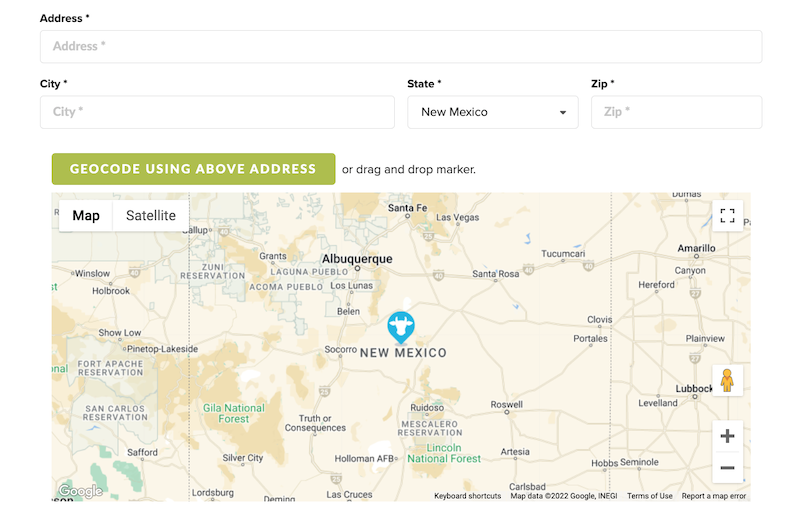Click the blue cow map marker
800x516 pixels.
[401, 326]
